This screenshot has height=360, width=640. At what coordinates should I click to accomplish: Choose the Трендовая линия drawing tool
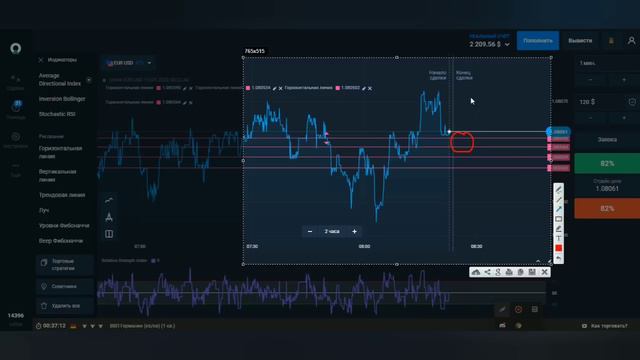click(62, 195)
